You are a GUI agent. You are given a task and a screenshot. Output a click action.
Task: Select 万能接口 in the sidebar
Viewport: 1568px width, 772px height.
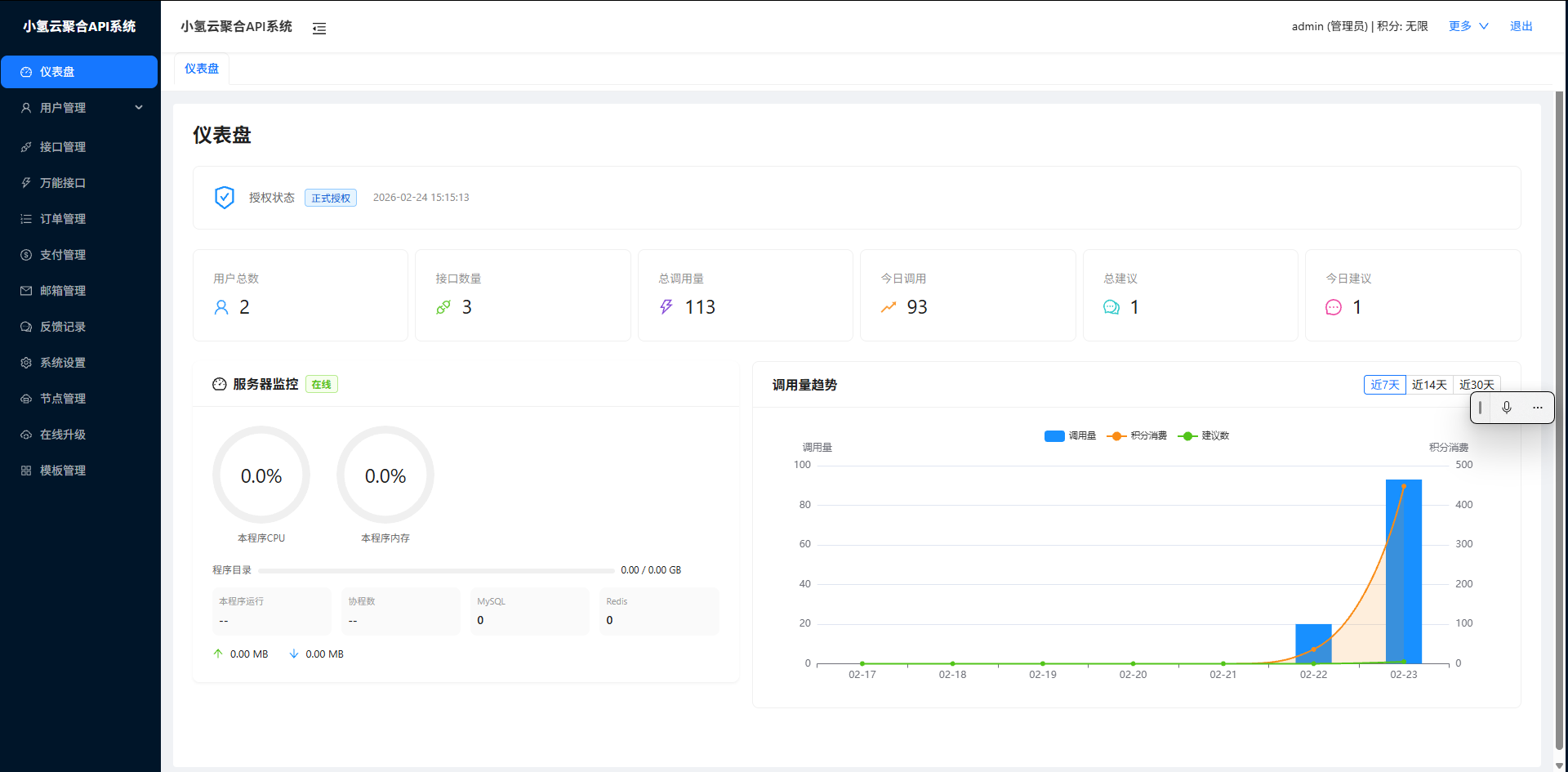click(63, 182)
